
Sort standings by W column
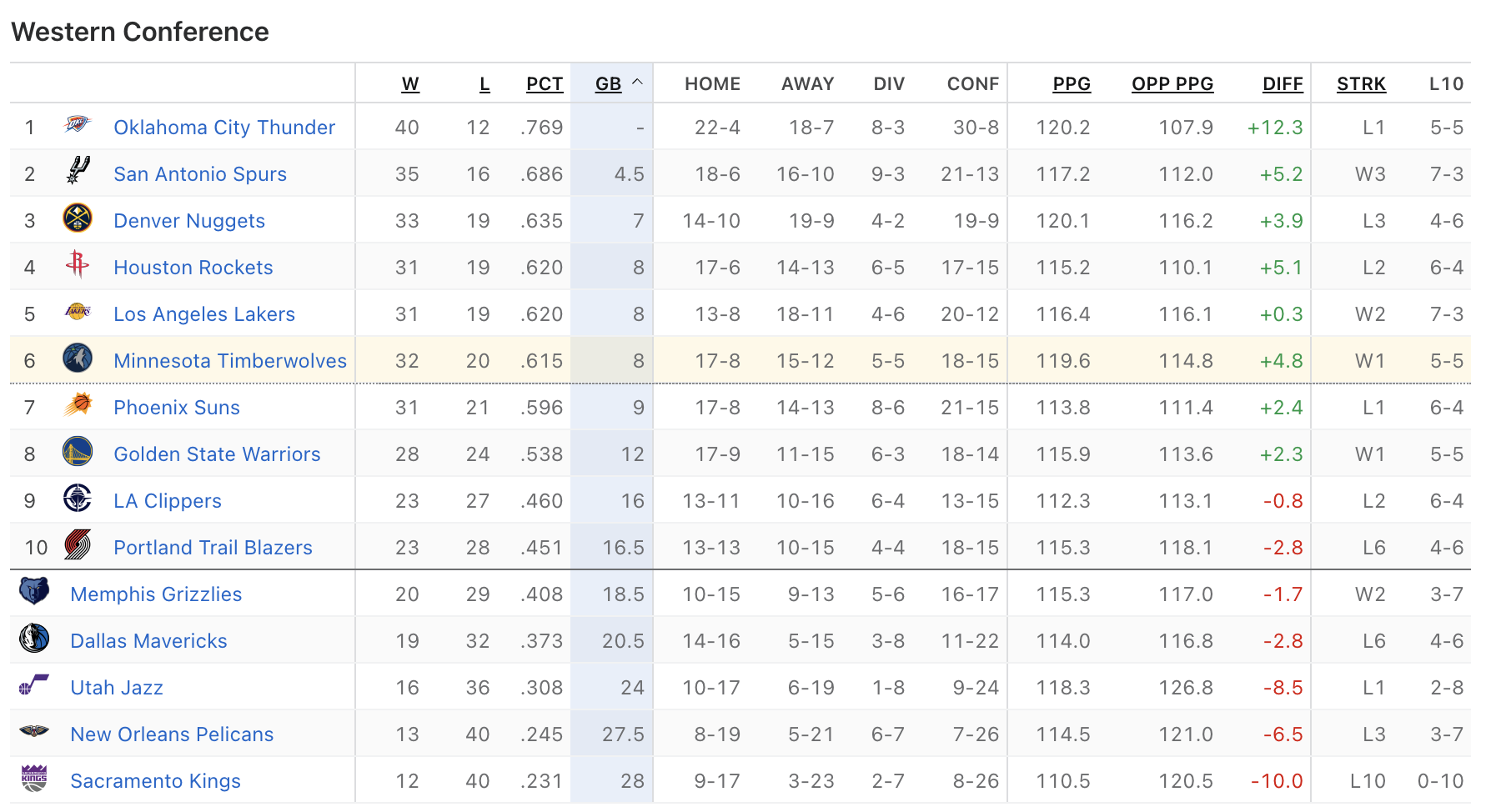click(410, 84)
